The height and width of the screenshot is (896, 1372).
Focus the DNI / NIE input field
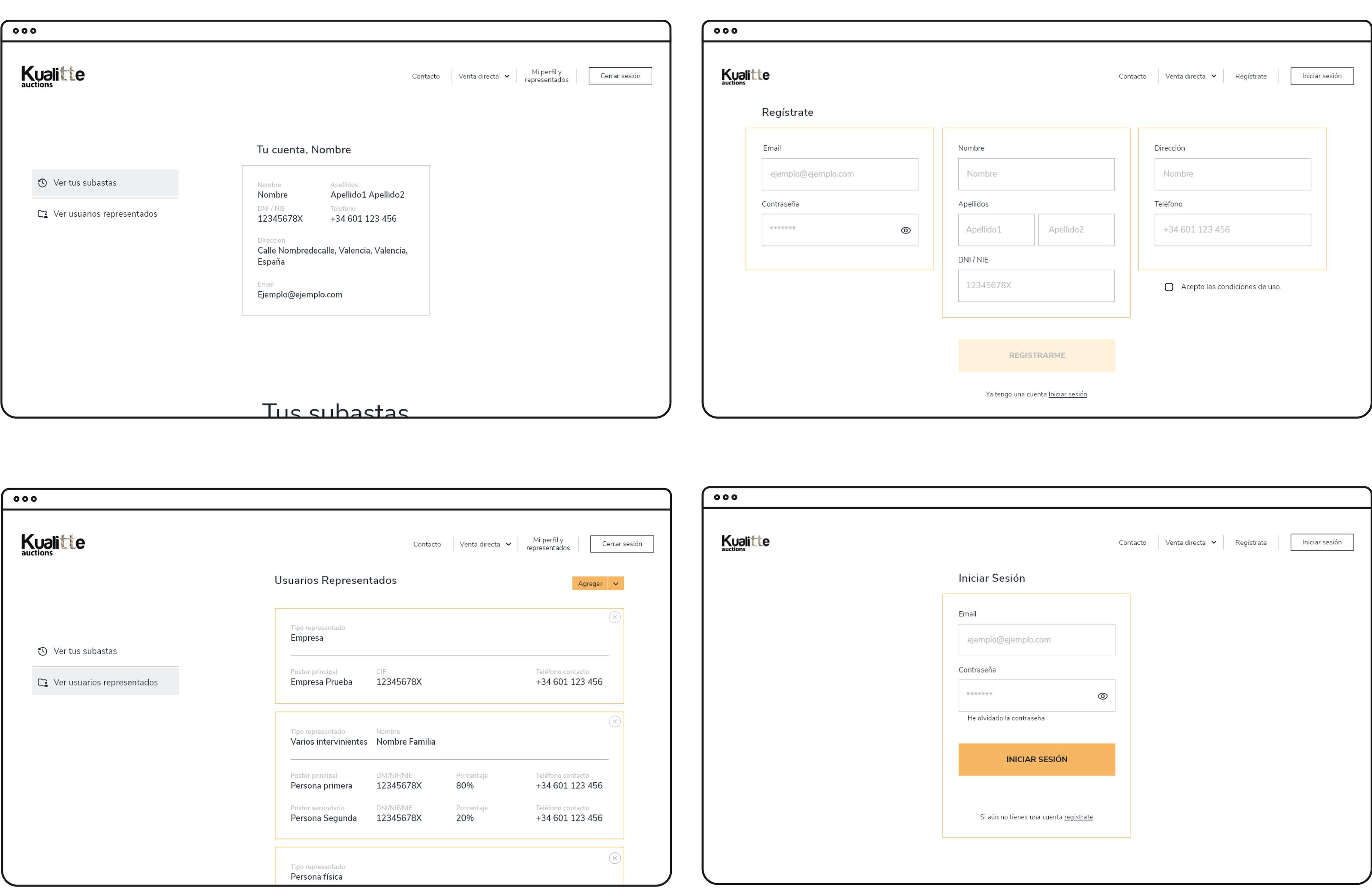coord(1036,285)
